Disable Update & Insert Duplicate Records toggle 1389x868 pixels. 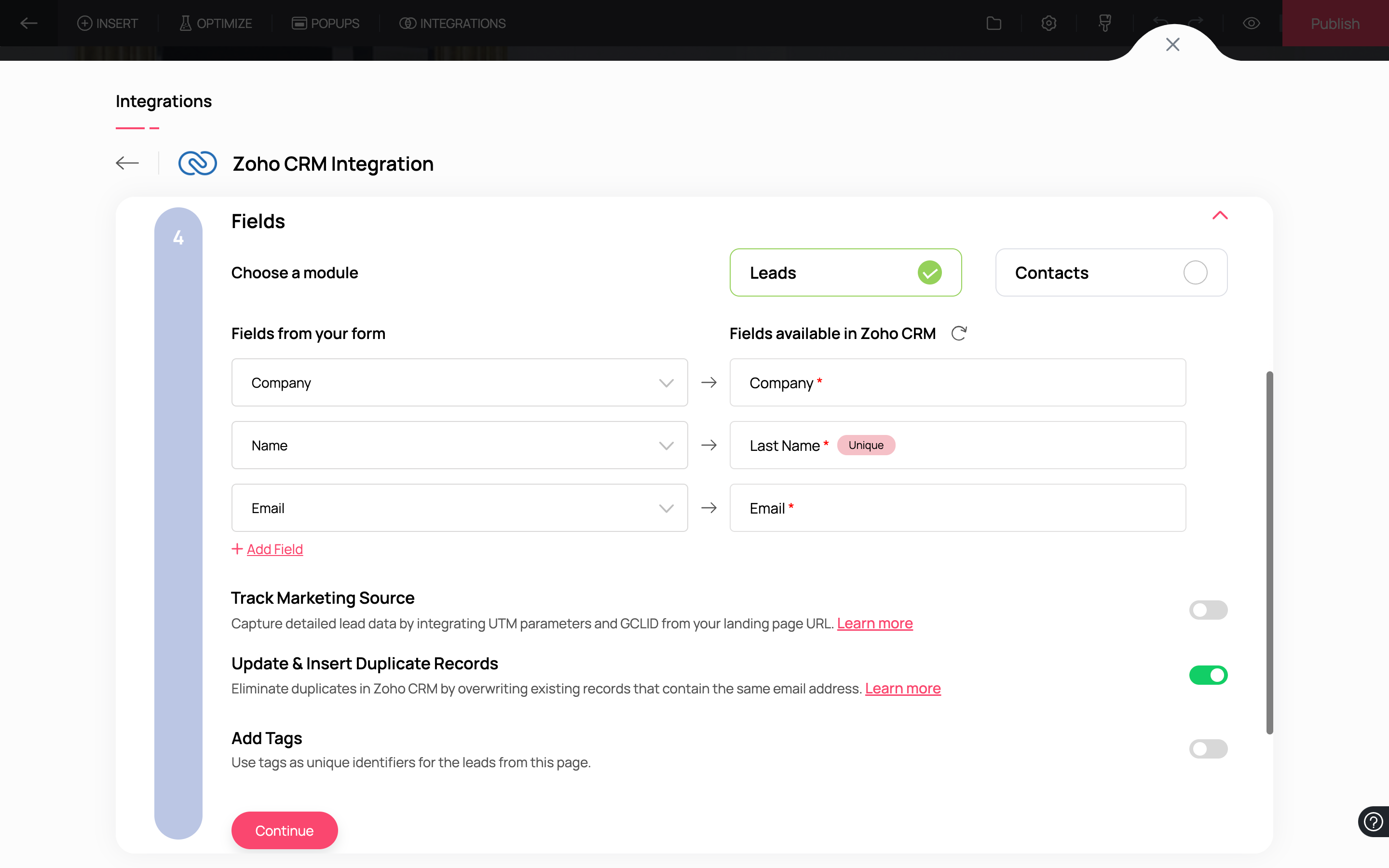pos(1208,675)
